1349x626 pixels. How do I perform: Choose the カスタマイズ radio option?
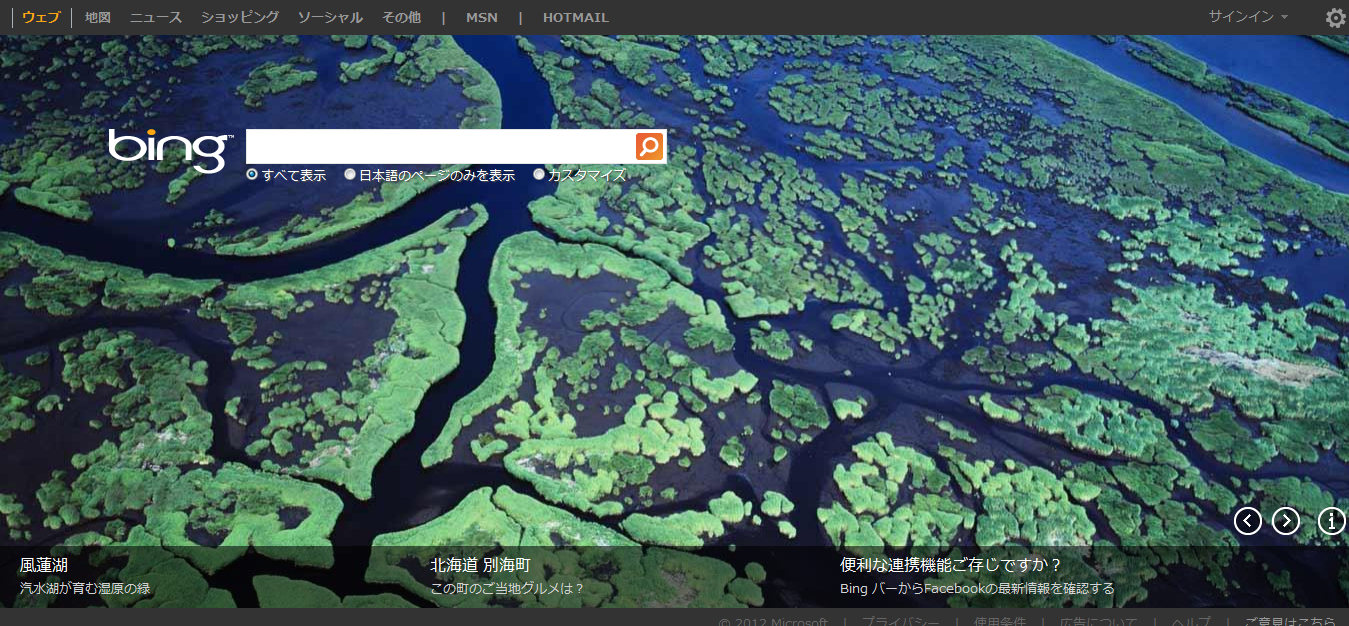pos(539,175)
